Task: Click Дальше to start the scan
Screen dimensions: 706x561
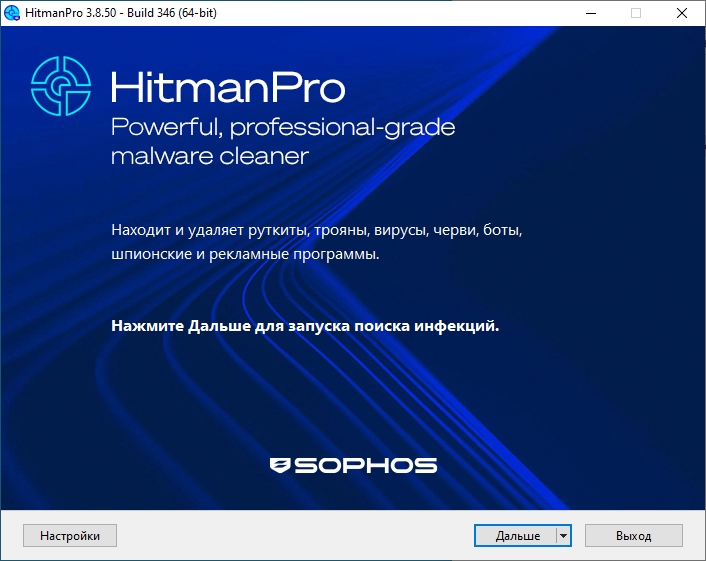Action: 516,536
